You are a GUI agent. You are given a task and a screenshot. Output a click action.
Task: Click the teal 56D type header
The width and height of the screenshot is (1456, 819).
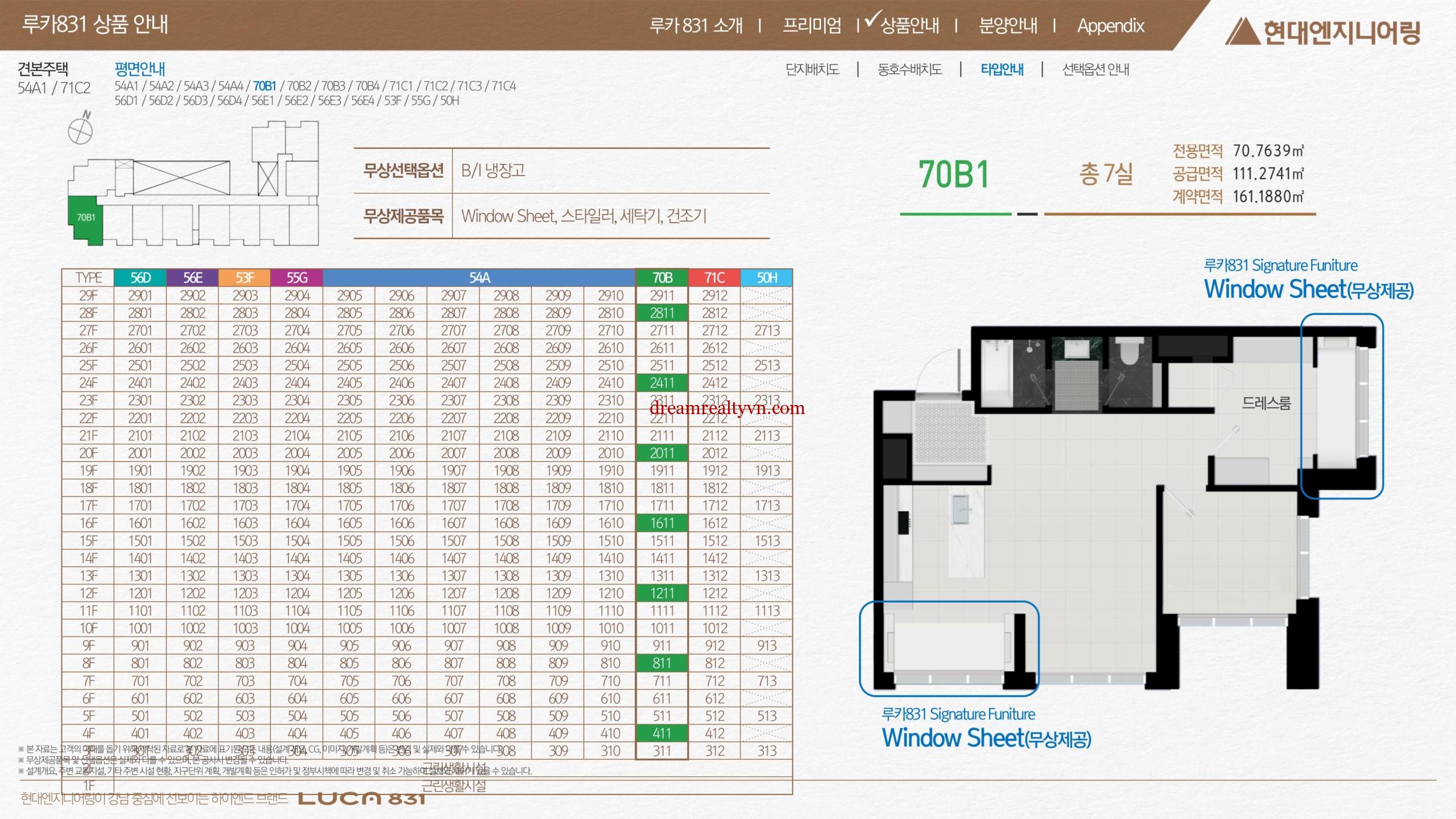140,278
